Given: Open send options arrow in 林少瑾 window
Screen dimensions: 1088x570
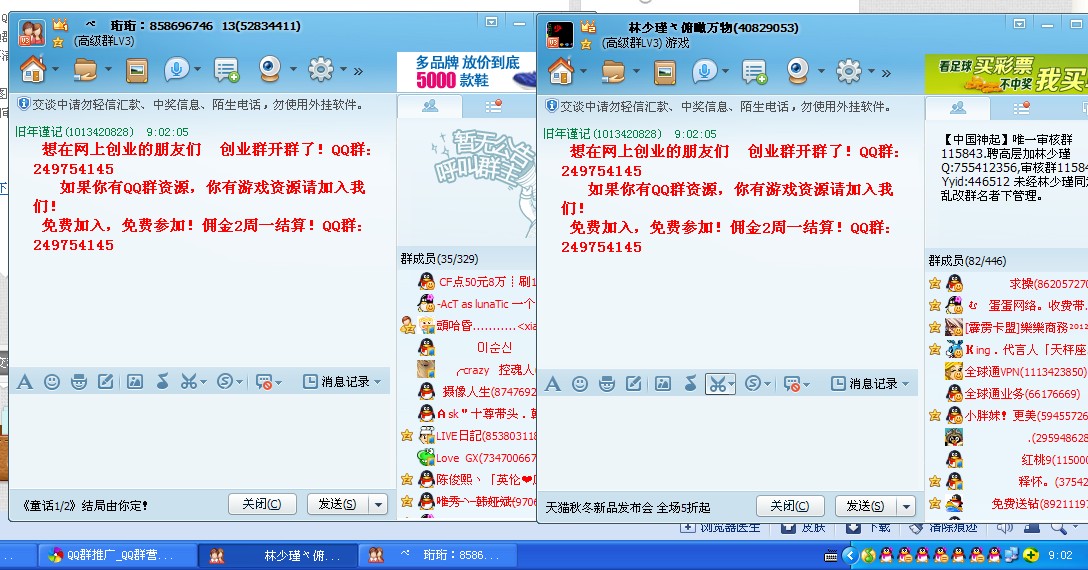Looking at the screenshot, I should [906, 507].
